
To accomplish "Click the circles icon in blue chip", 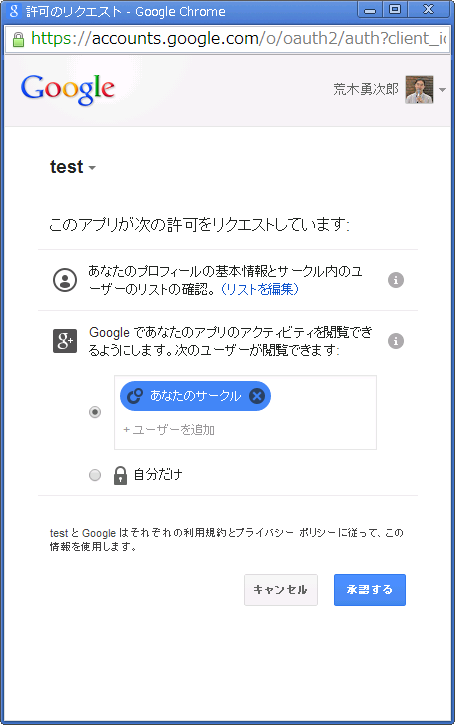I will [135, 396].
